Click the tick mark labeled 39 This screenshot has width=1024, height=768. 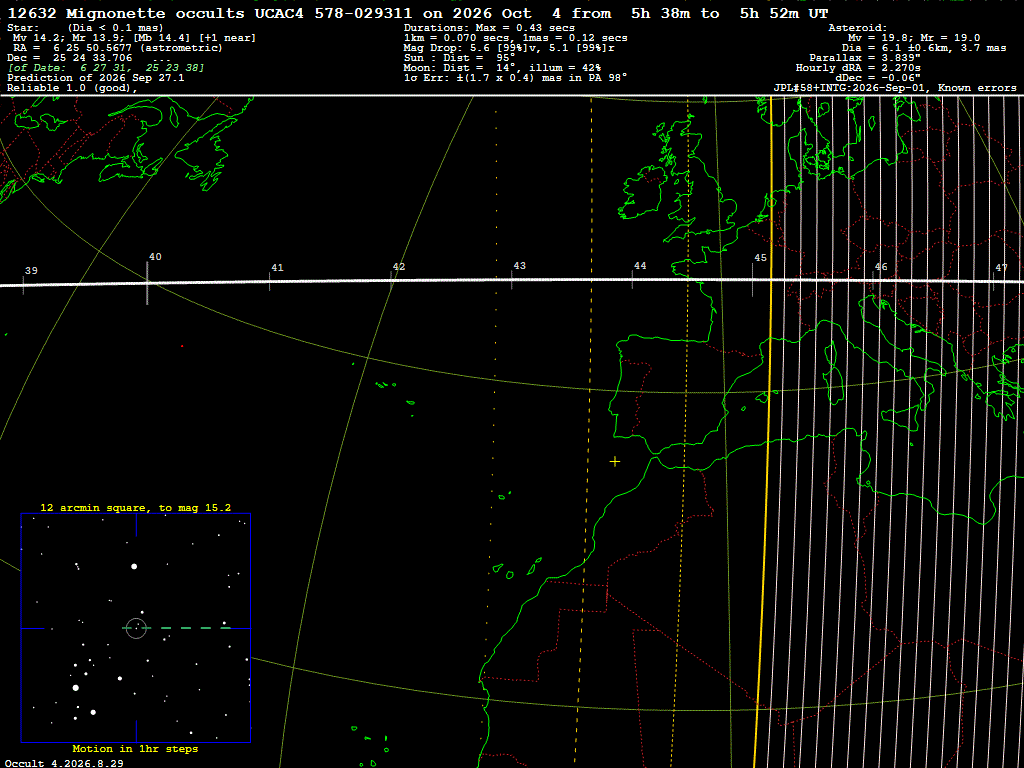(x=24, y=285)
